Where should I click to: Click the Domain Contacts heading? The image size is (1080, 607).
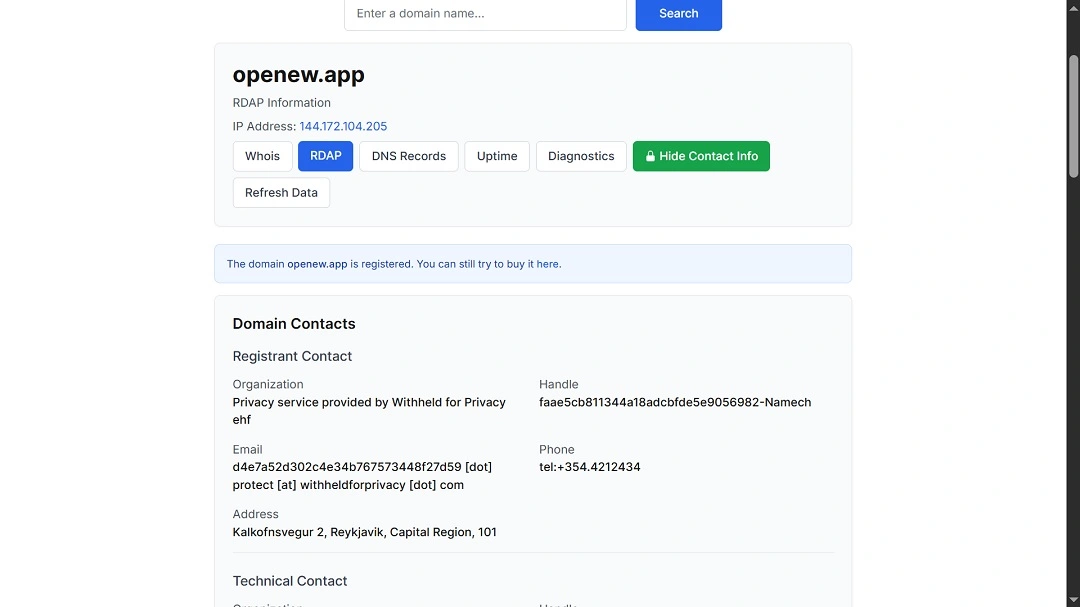(x=293, y=324)
